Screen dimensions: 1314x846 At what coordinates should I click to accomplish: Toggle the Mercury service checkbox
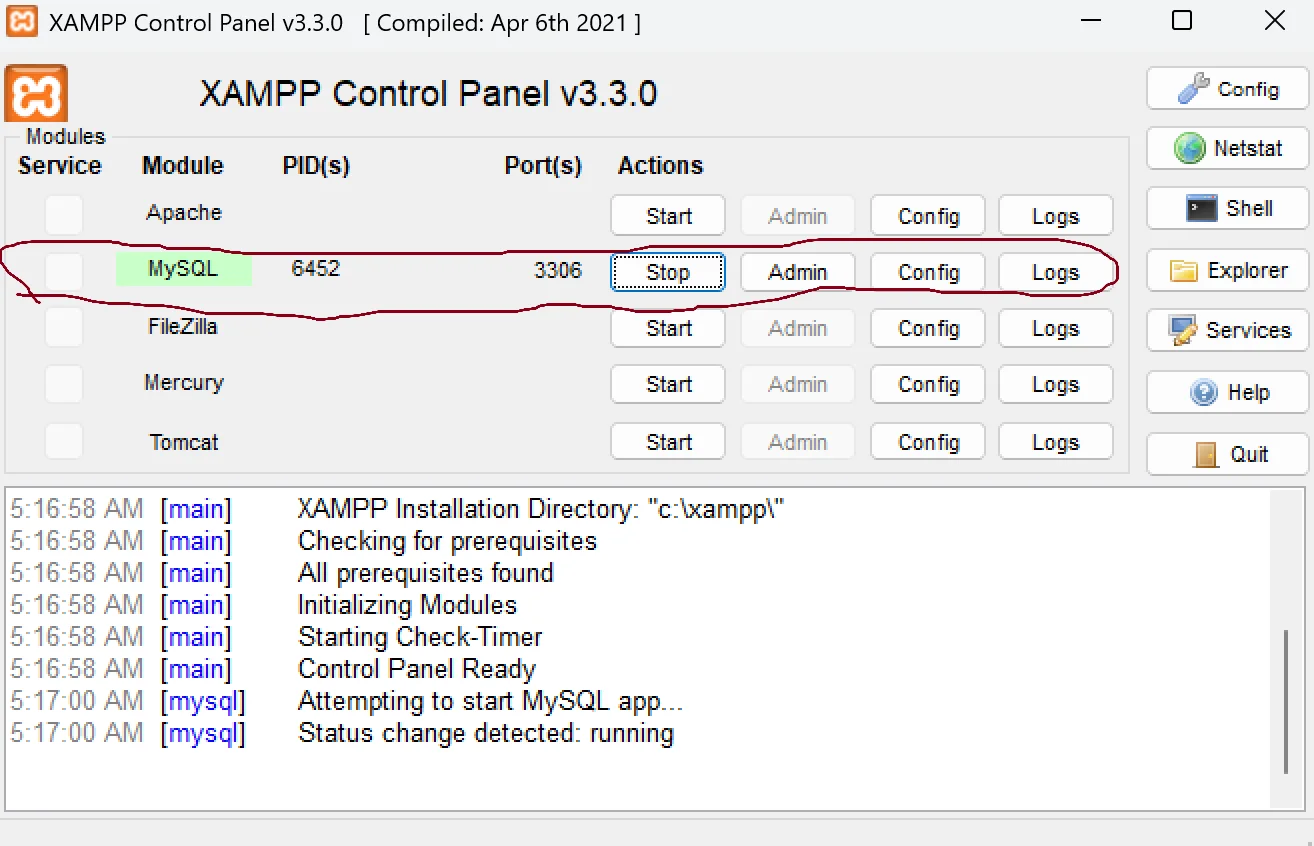64,383
